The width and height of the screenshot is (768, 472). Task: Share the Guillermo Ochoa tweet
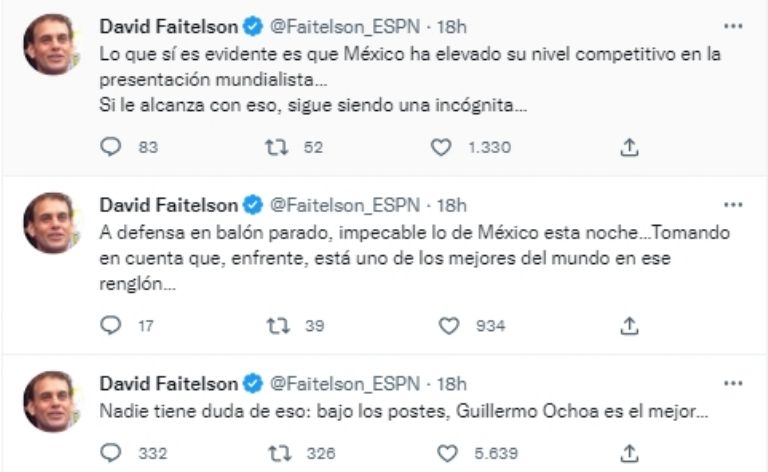[x=629, y=453]
